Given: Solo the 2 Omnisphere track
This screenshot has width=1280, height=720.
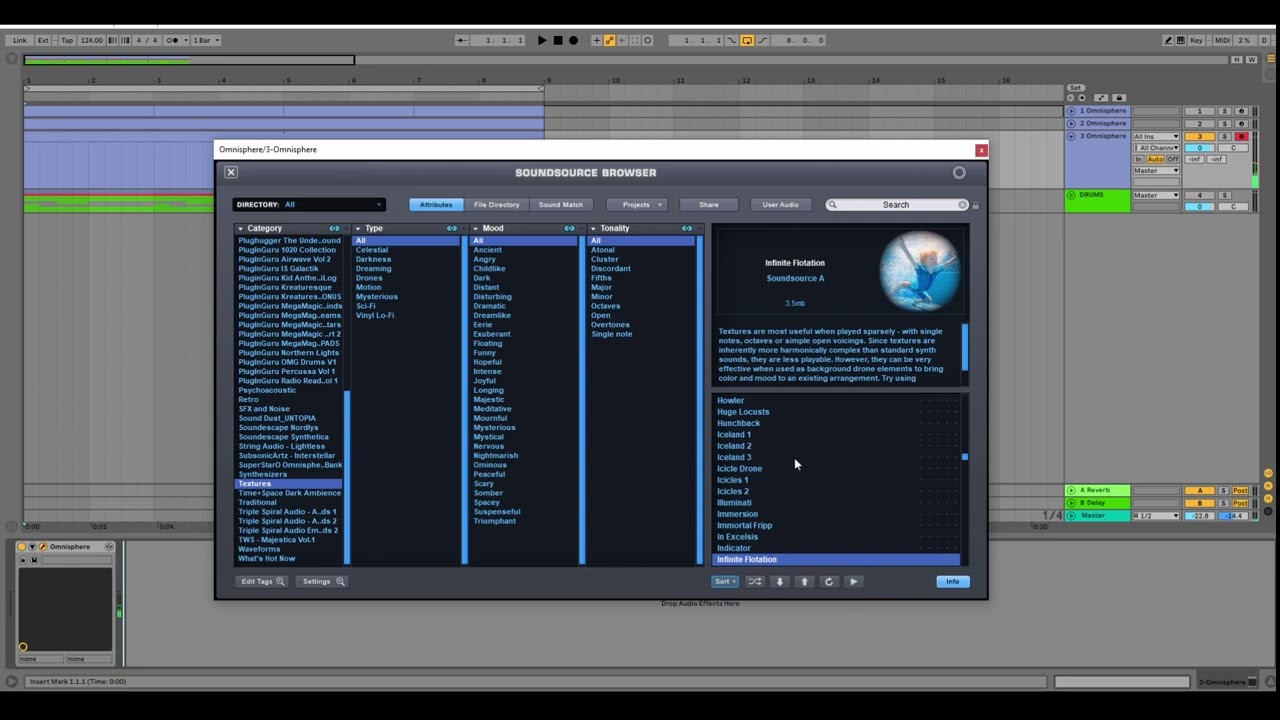Looking at the screenshot, I should [1224, 124].
